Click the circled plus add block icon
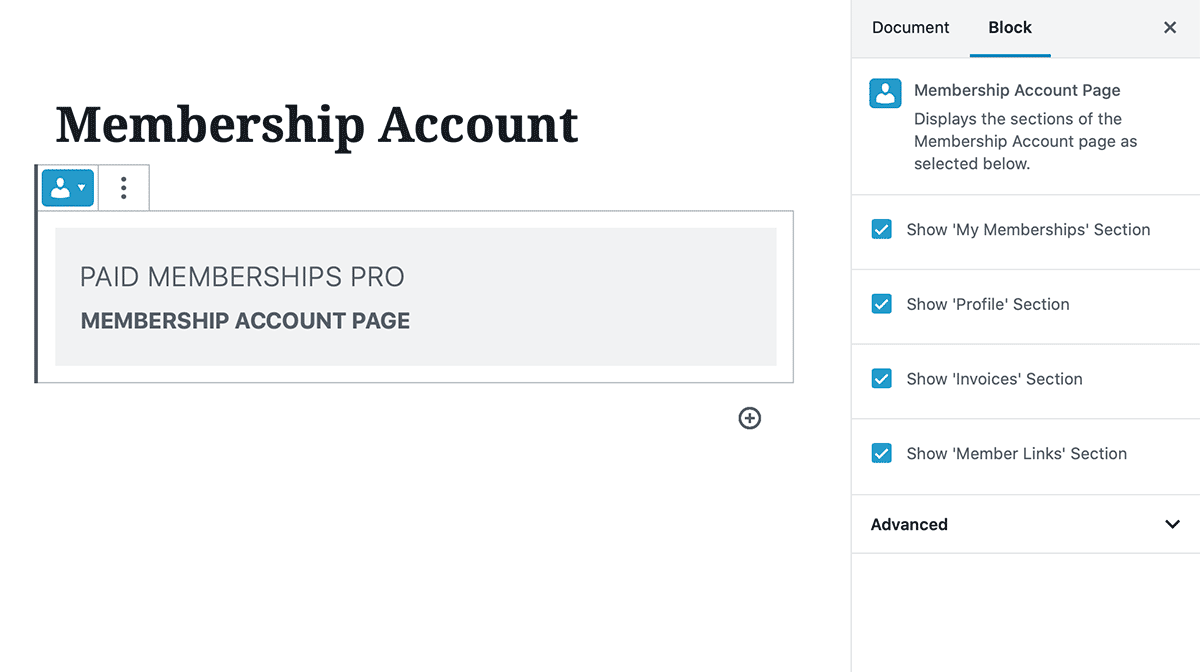 point(750,418)
